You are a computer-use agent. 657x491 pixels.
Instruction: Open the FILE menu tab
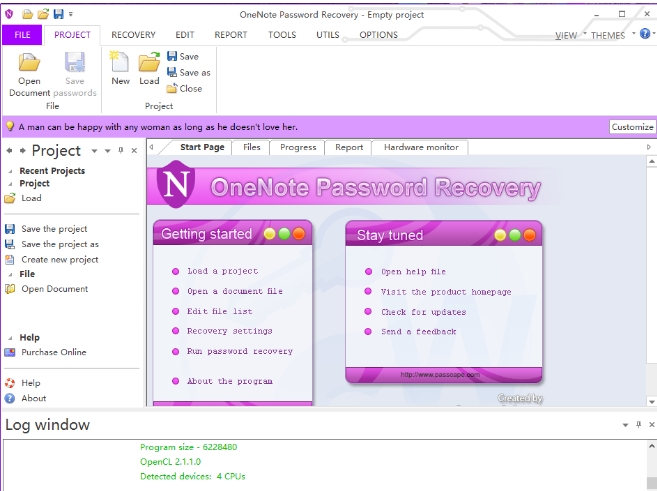[22, 35]
